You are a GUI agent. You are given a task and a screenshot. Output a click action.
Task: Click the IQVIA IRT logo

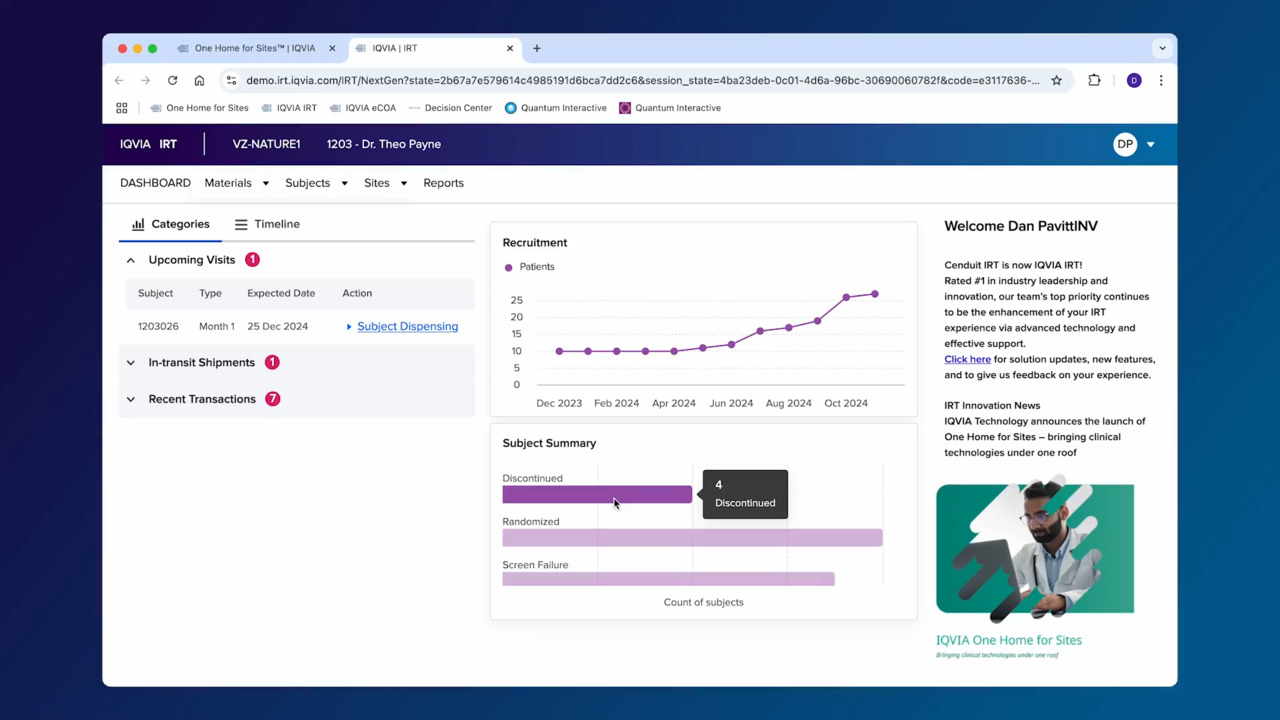(148, 144)
